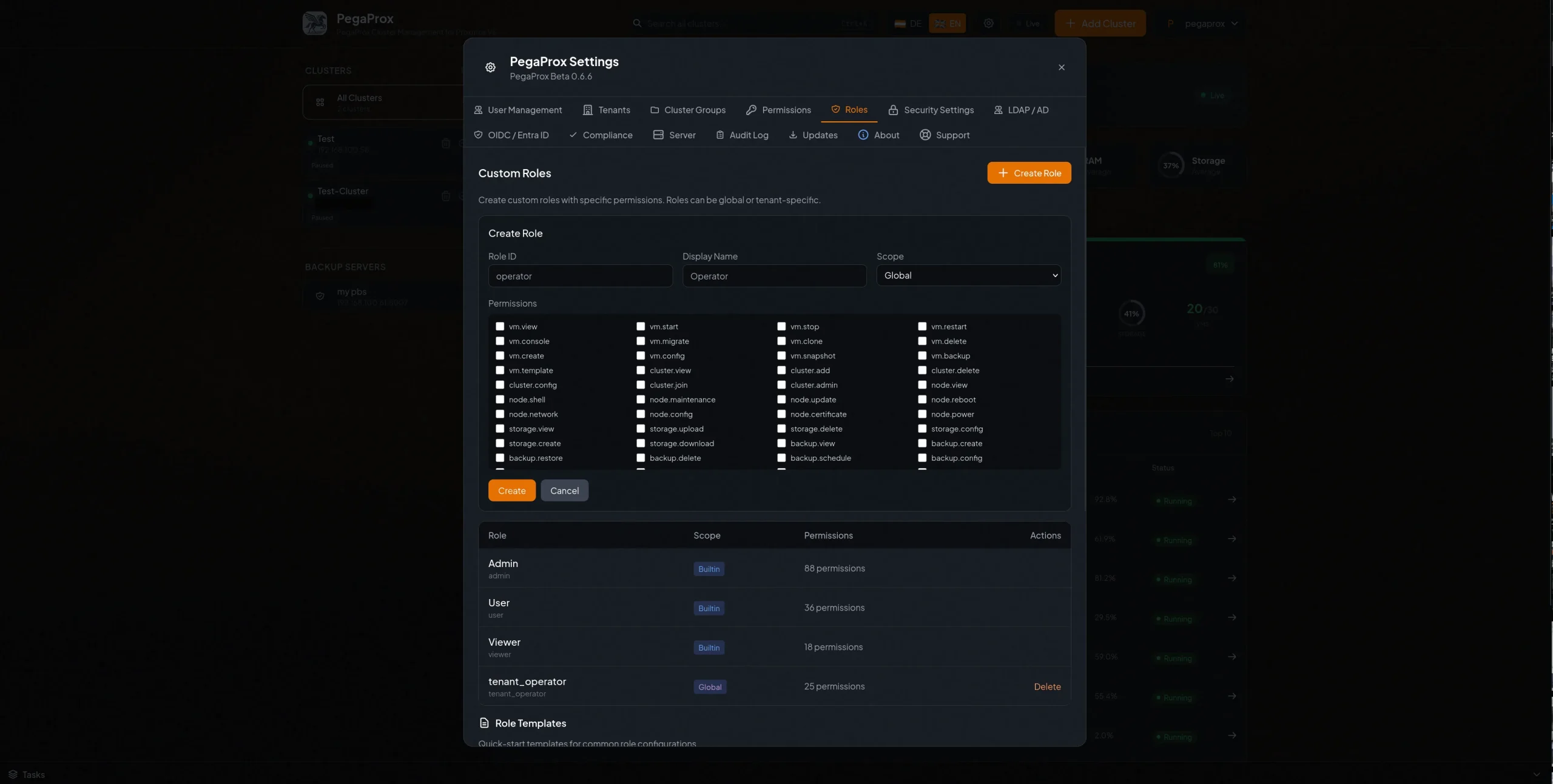Enable the backup.restore permission

(x=500, y=458)
